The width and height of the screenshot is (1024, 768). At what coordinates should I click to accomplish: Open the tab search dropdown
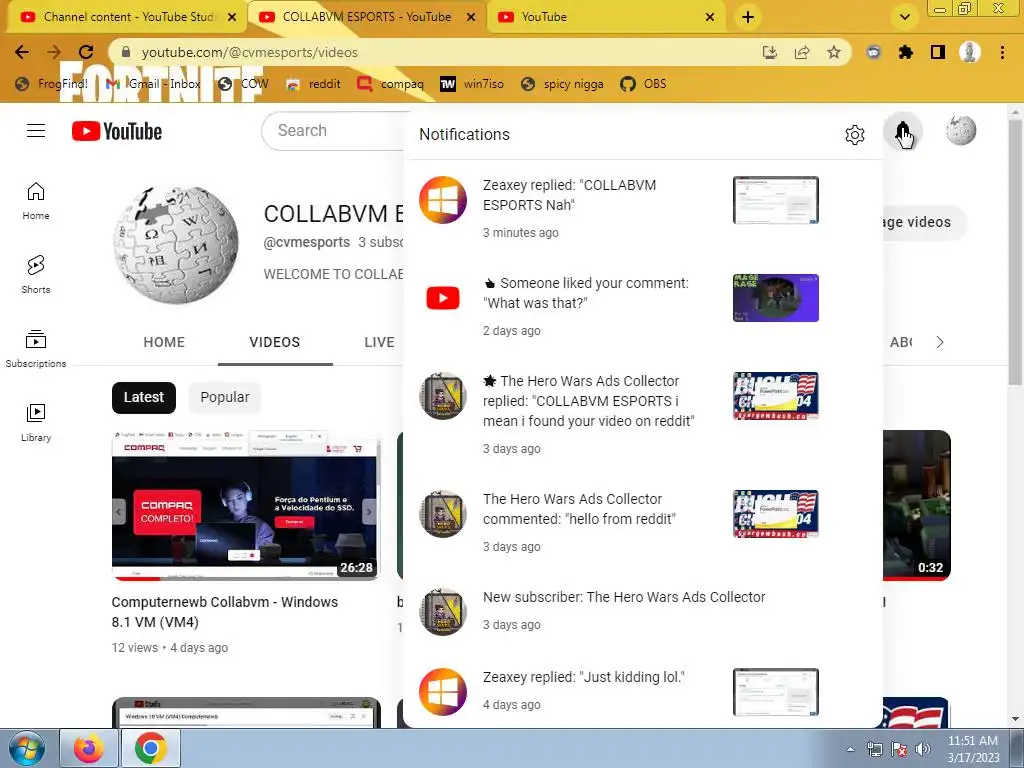coord(904,17)
